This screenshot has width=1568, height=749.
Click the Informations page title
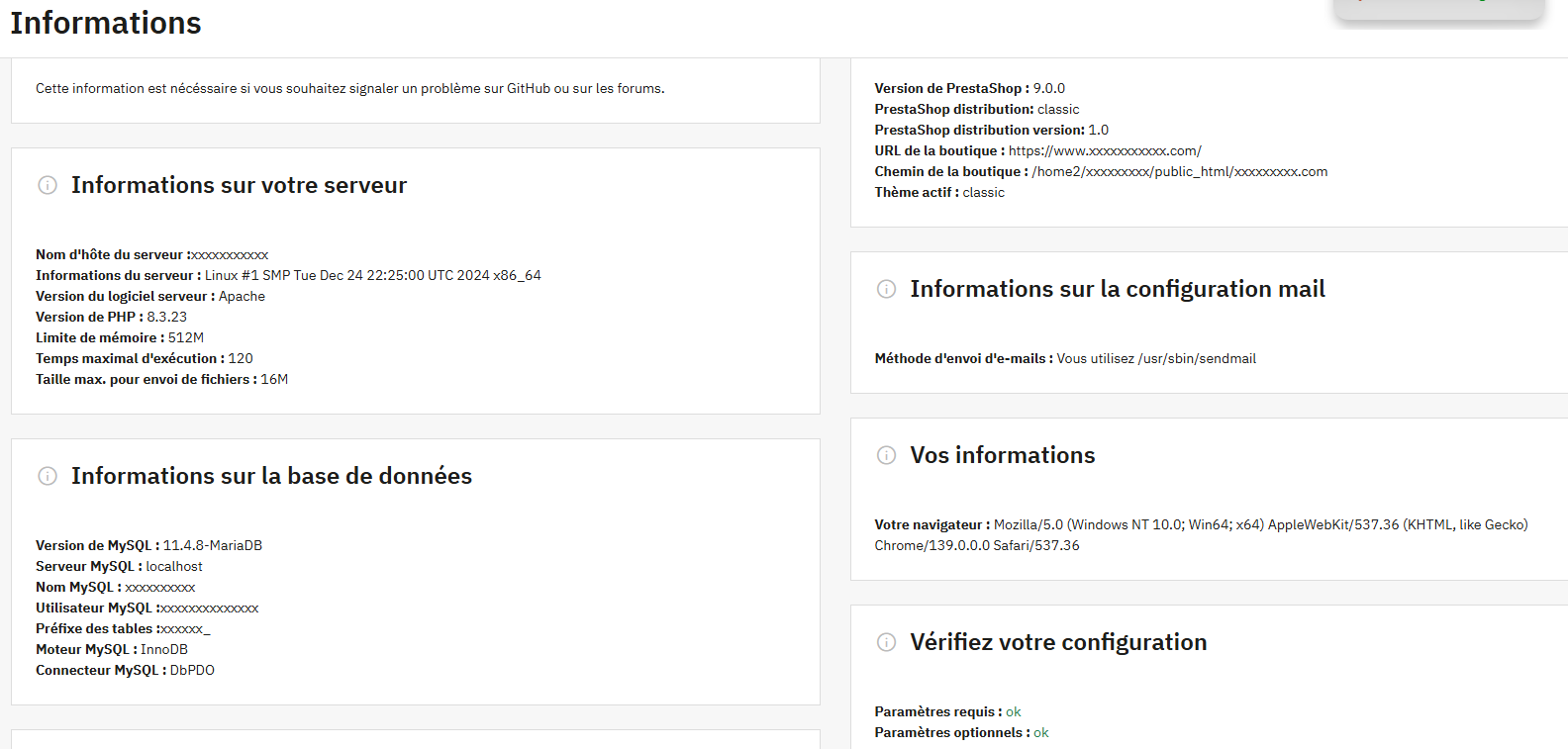pyautogui.click(x=106, y=23)
